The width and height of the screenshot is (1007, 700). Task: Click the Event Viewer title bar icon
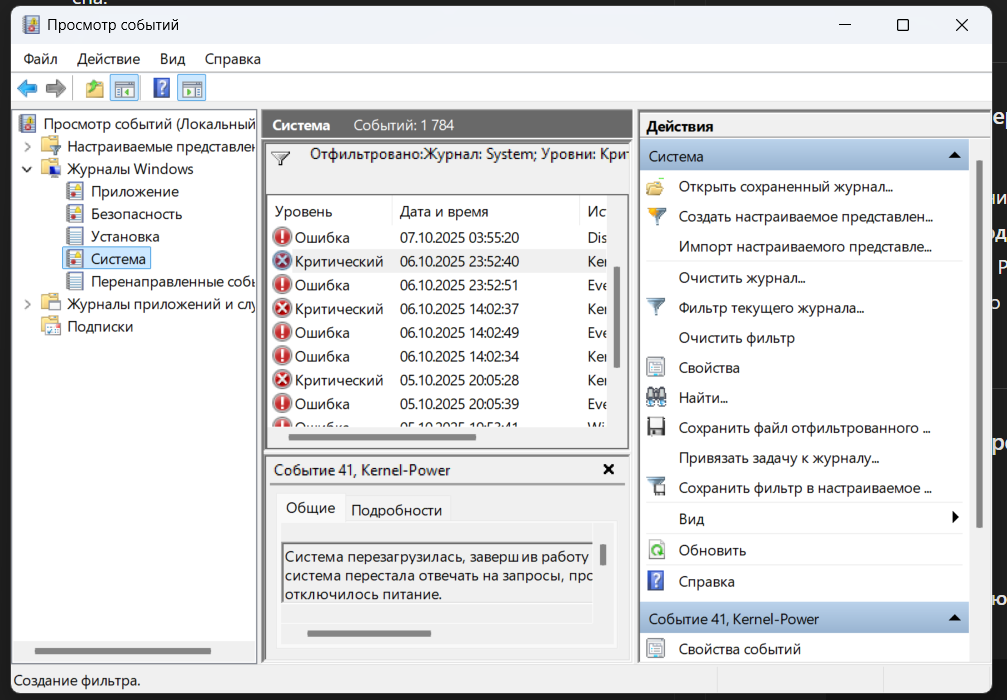30,25
